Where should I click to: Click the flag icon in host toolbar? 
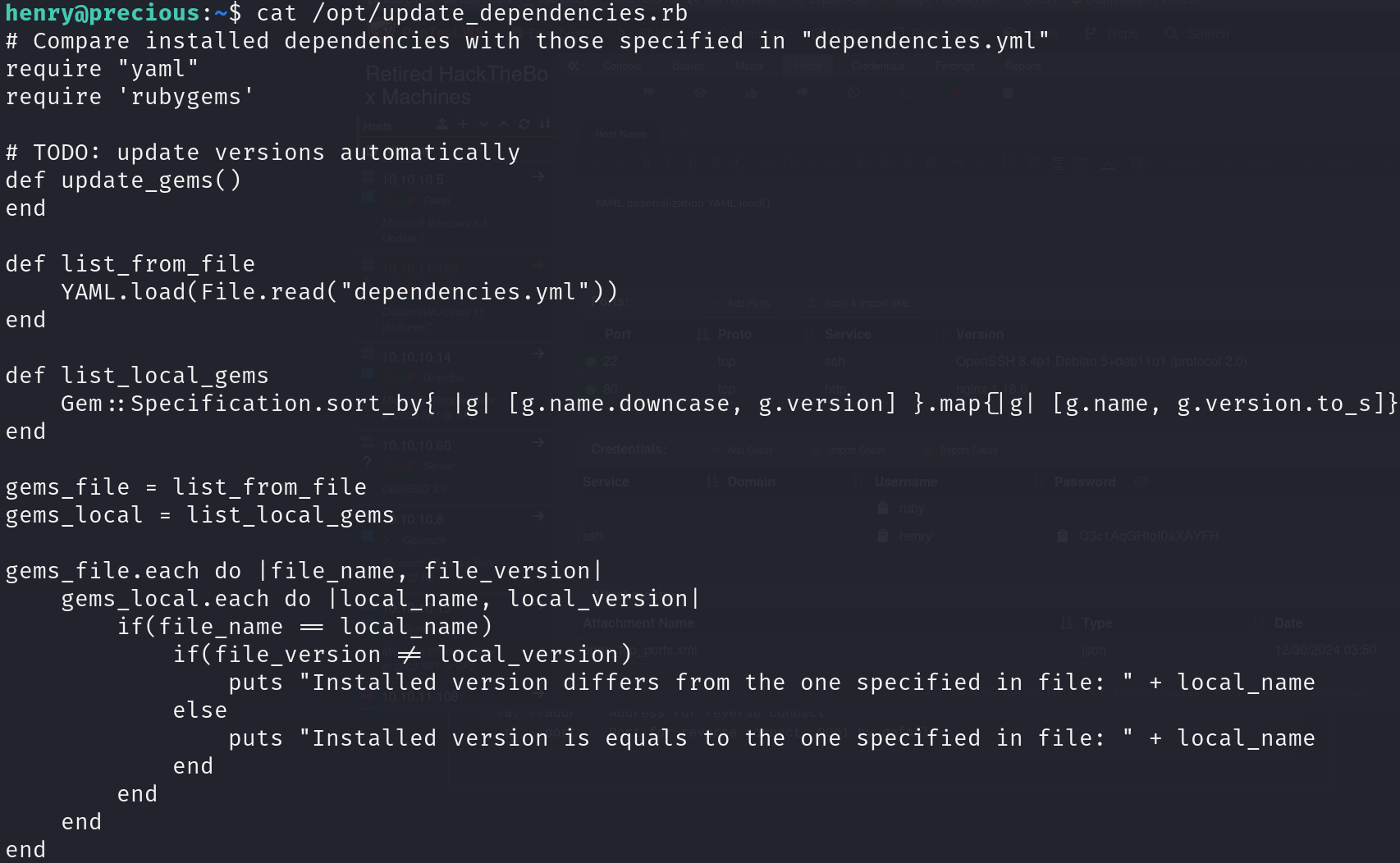point(649,94)
